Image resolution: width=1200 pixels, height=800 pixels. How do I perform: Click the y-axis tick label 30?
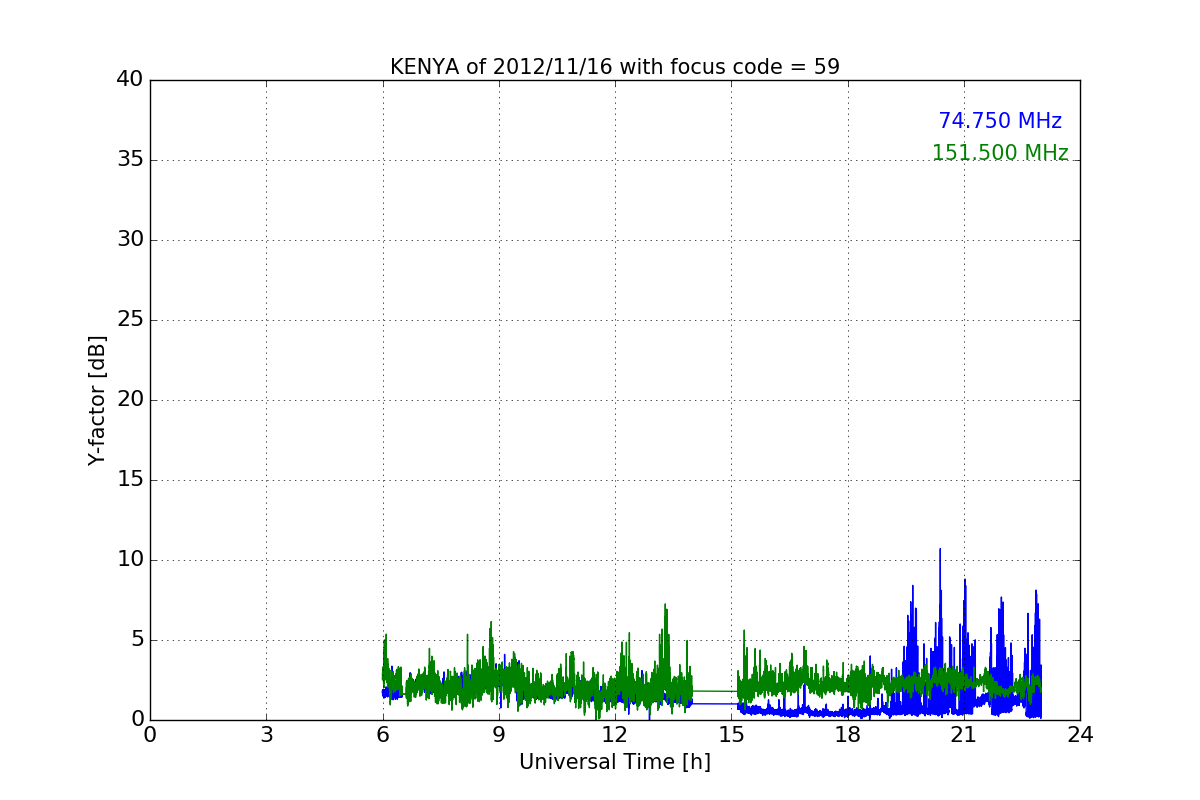pyautogui.click(x=130, y=240)
